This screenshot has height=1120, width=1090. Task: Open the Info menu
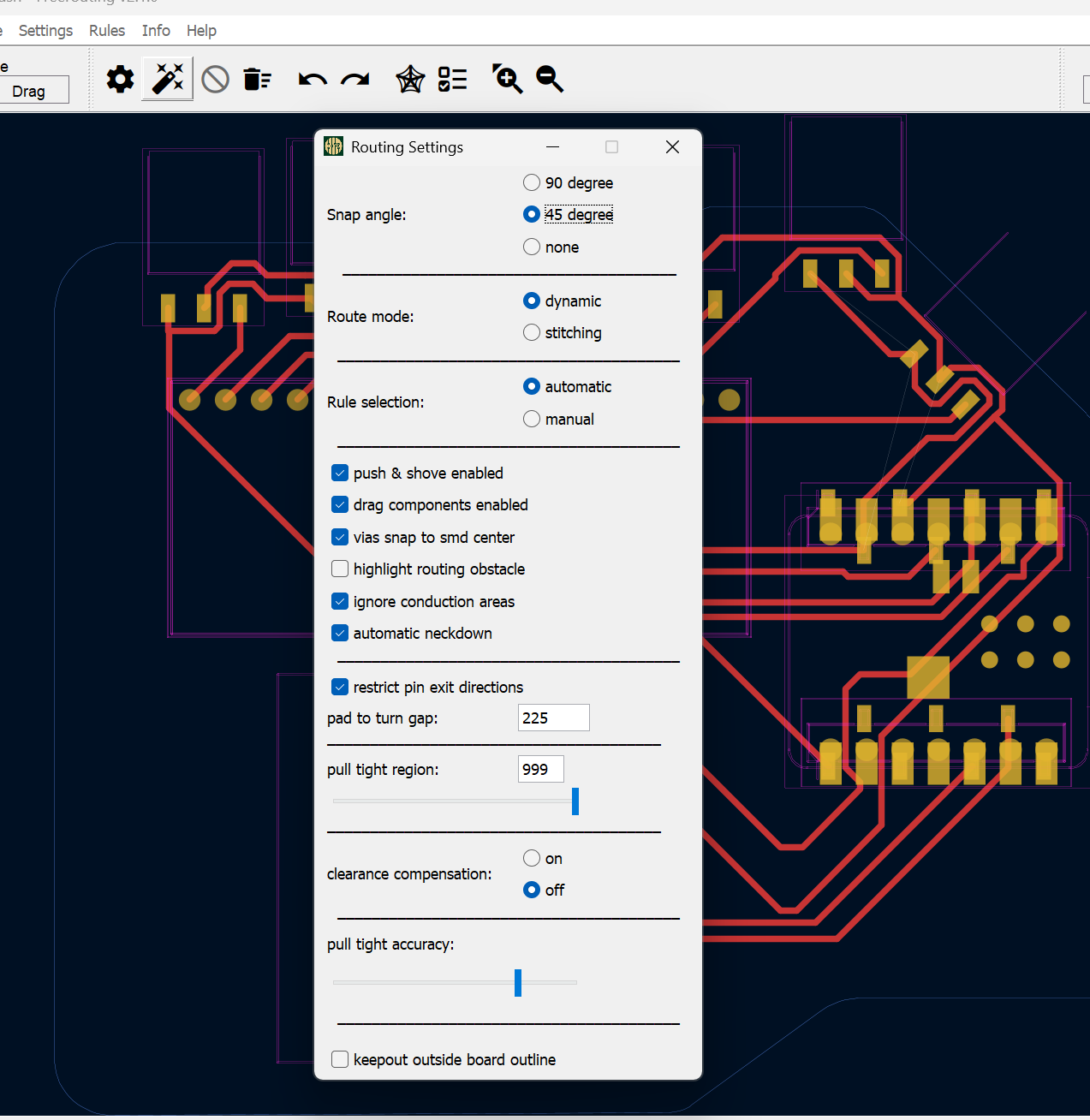coord(156,30)
